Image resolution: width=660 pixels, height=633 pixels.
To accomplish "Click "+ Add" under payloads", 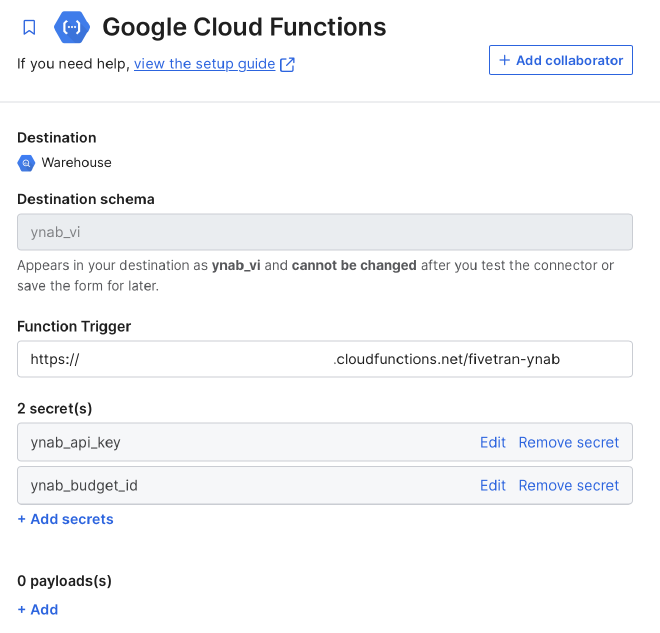I will coord(38,609).
